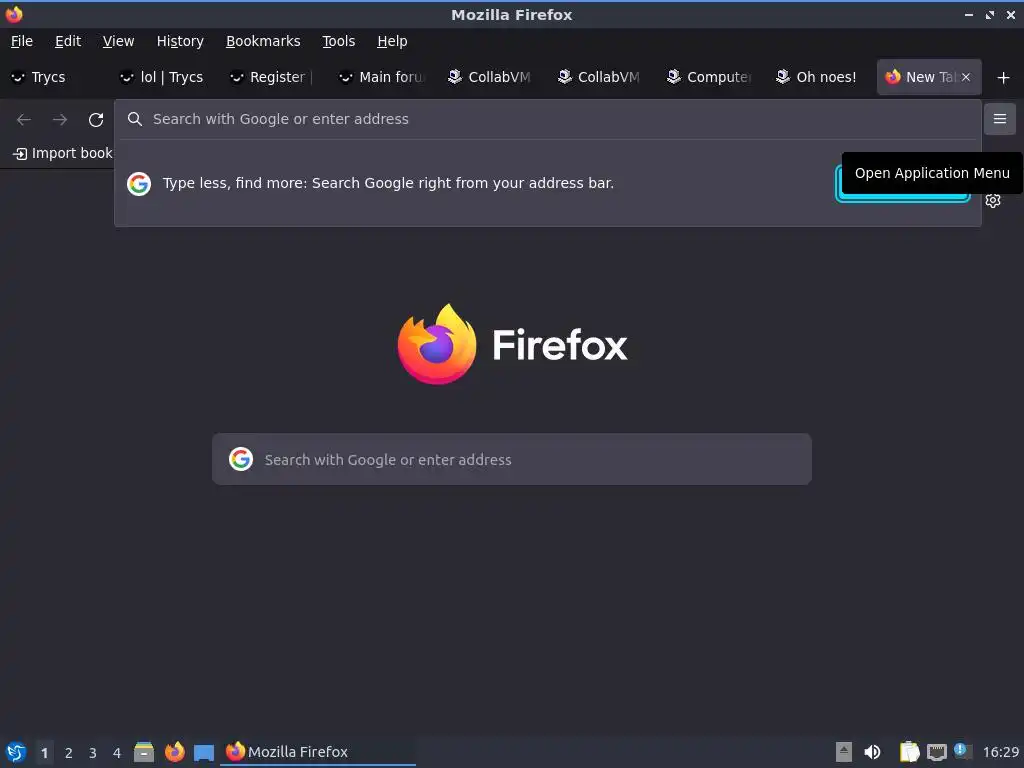Minimize the Firefox window
The height and width of the screenshot is (768, 1024).
click(x=968, y=14)
